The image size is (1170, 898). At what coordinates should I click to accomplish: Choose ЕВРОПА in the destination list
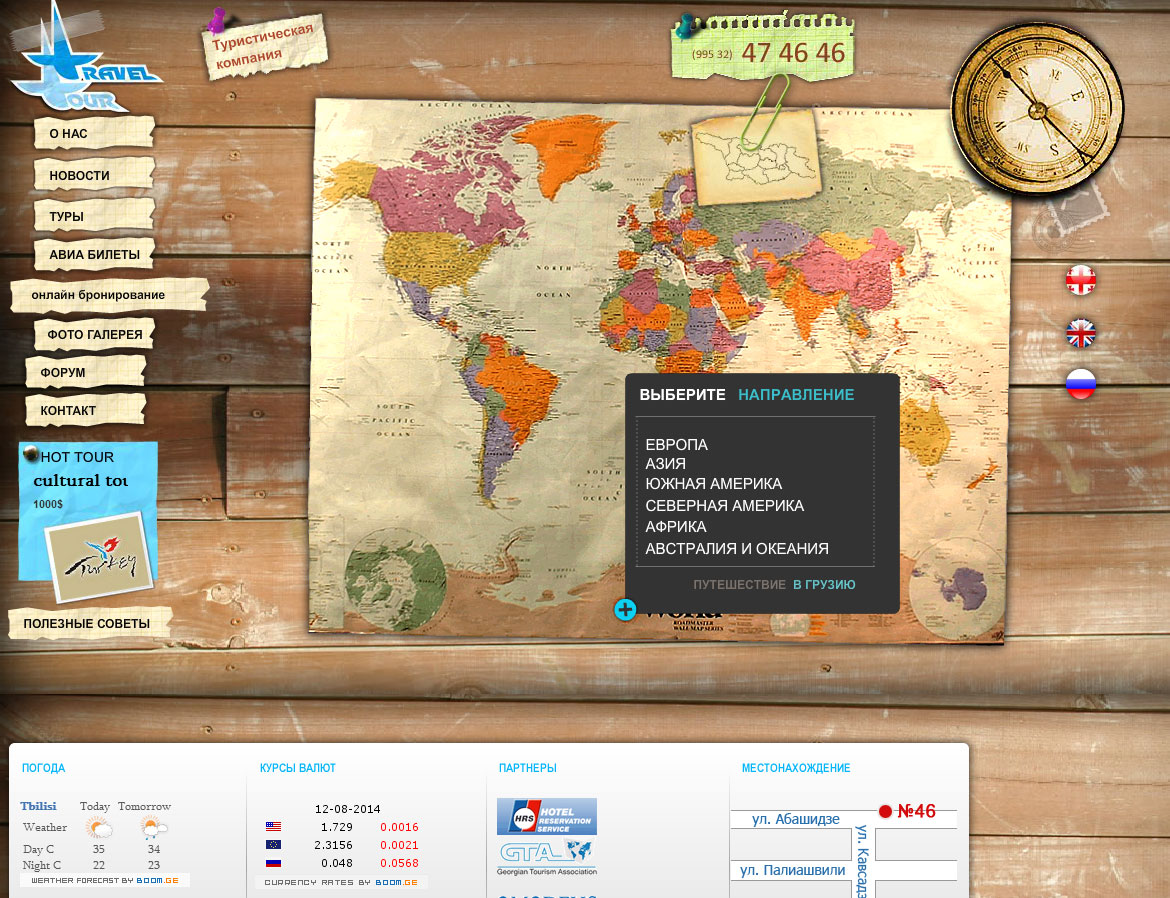(676, 444)
